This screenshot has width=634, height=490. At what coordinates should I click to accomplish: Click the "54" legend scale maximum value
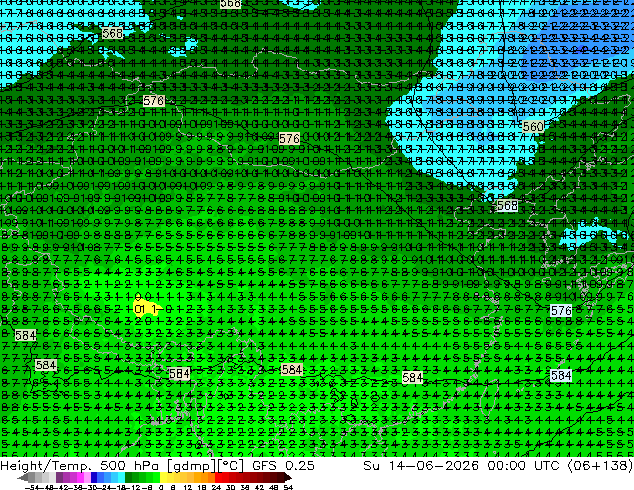coord(288,487)
